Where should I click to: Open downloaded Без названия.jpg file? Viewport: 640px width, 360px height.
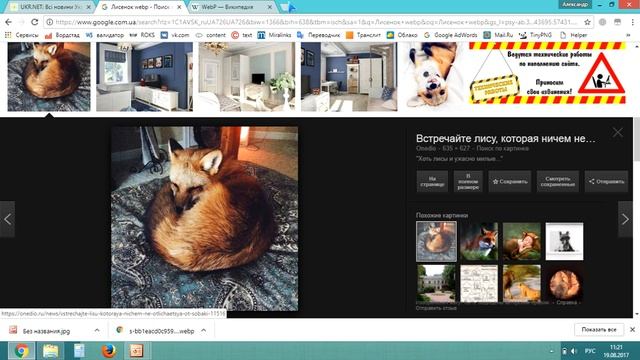tap(46, 331)
